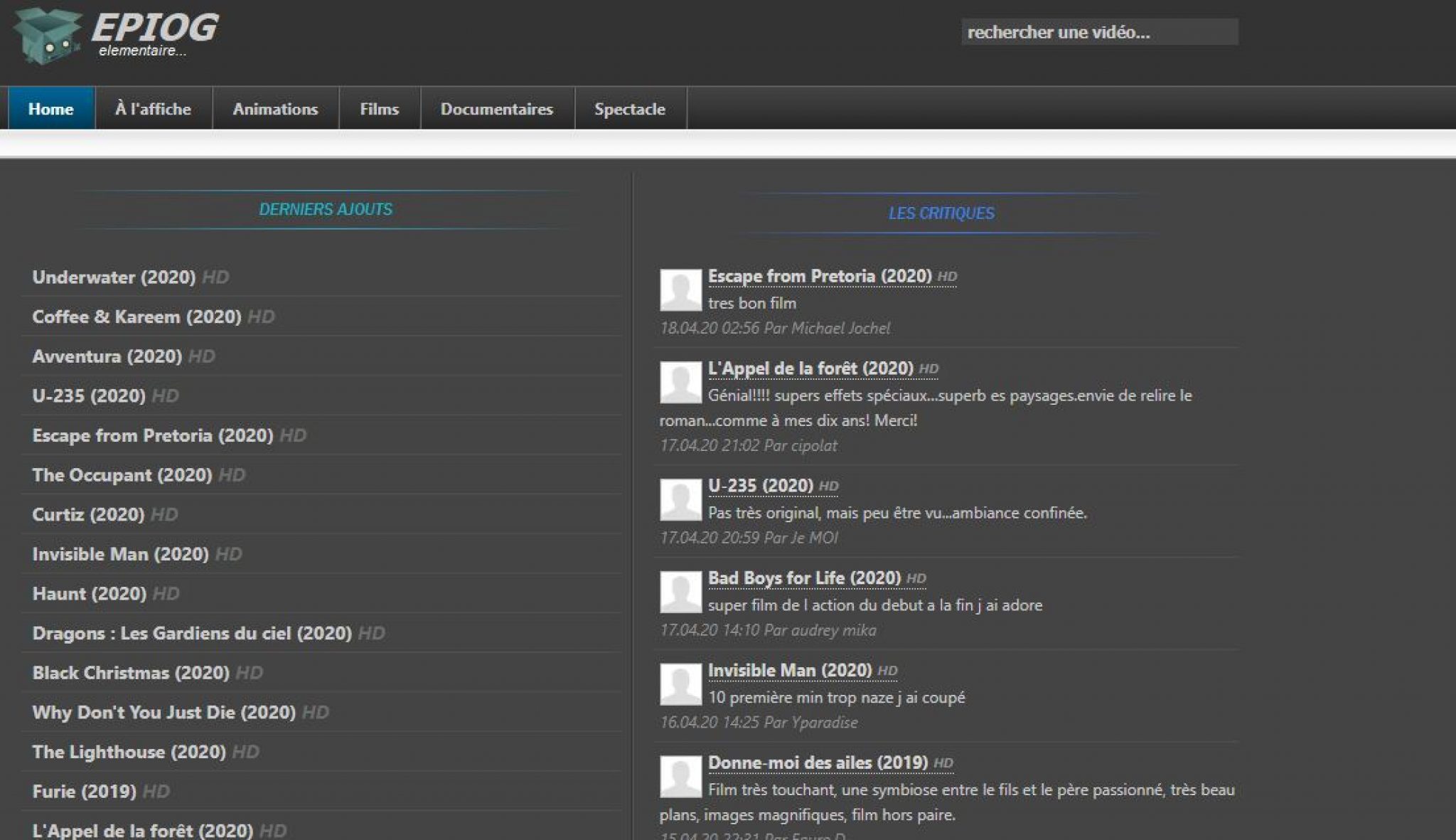The image size is (1456, 840).
Task: Click avatar next to Escape from Pretoria review
Action: tap(680, 290)
